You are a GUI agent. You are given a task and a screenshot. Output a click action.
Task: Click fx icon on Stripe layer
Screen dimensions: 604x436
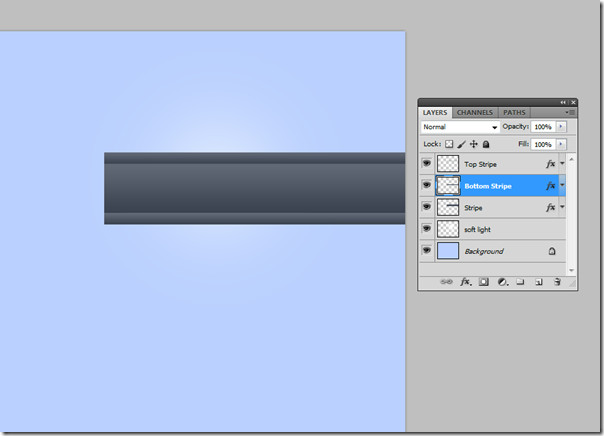point(550,208)
